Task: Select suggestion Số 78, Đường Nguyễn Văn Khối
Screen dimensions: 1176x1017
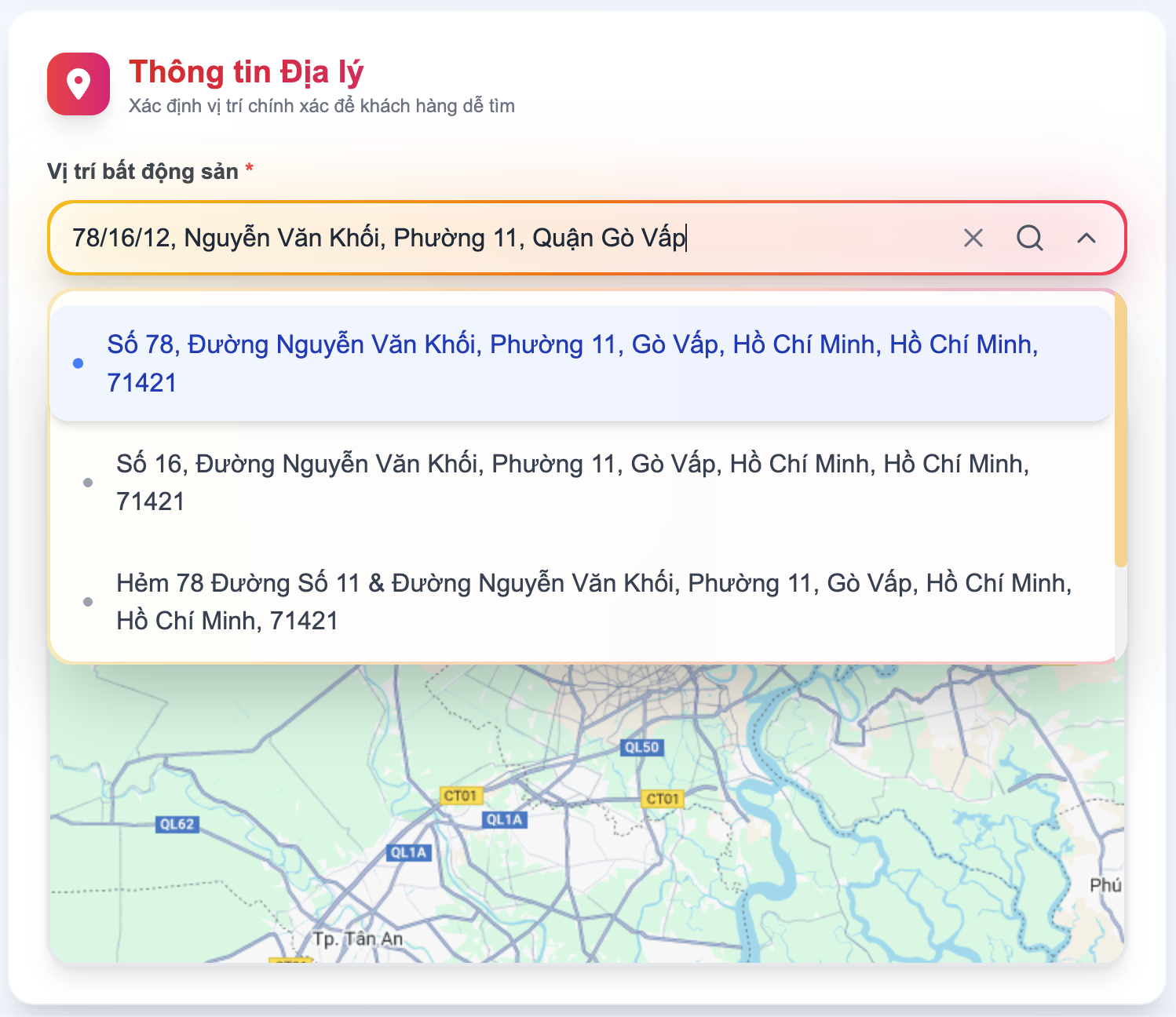Action: tap(581, 363)
